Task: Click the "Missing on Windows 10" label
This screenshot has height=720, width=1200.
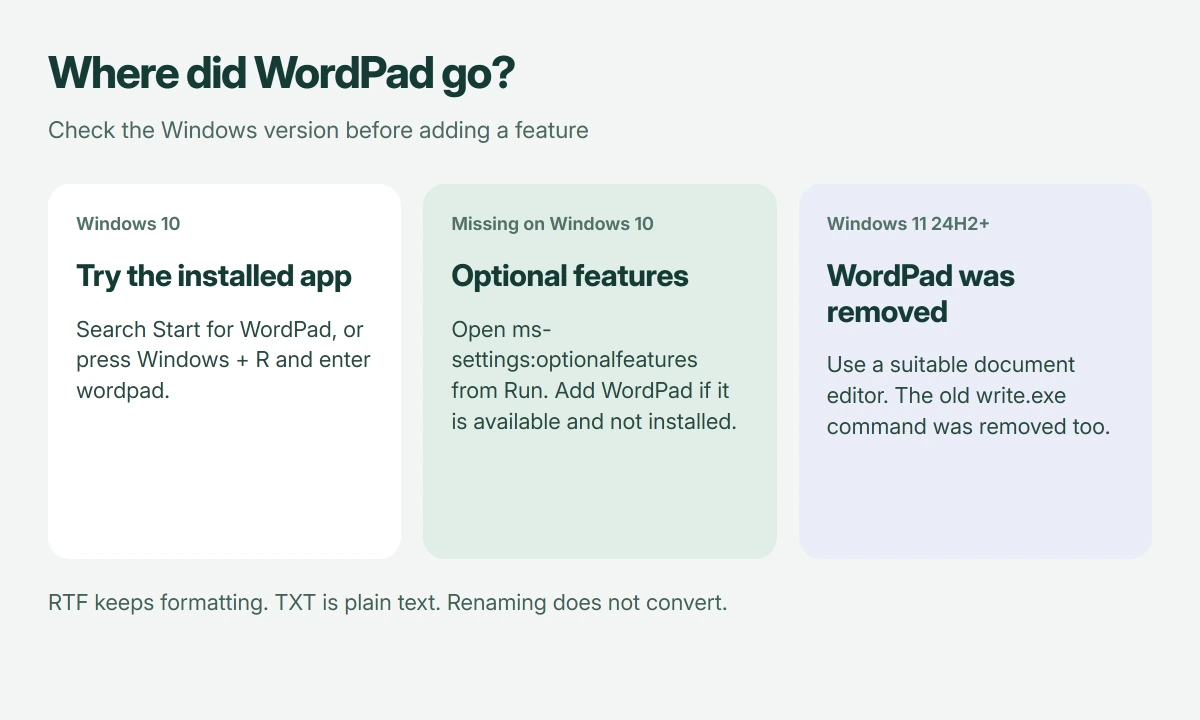Action: click(552, 224)
